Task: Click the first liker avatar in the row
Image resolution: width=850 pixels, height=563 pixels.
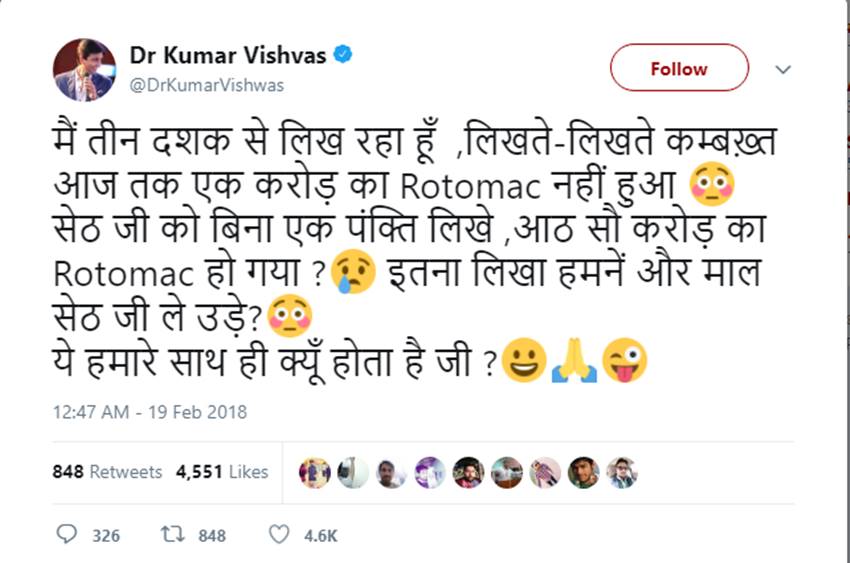Action: pyautogui.click(x=314, y=472)
